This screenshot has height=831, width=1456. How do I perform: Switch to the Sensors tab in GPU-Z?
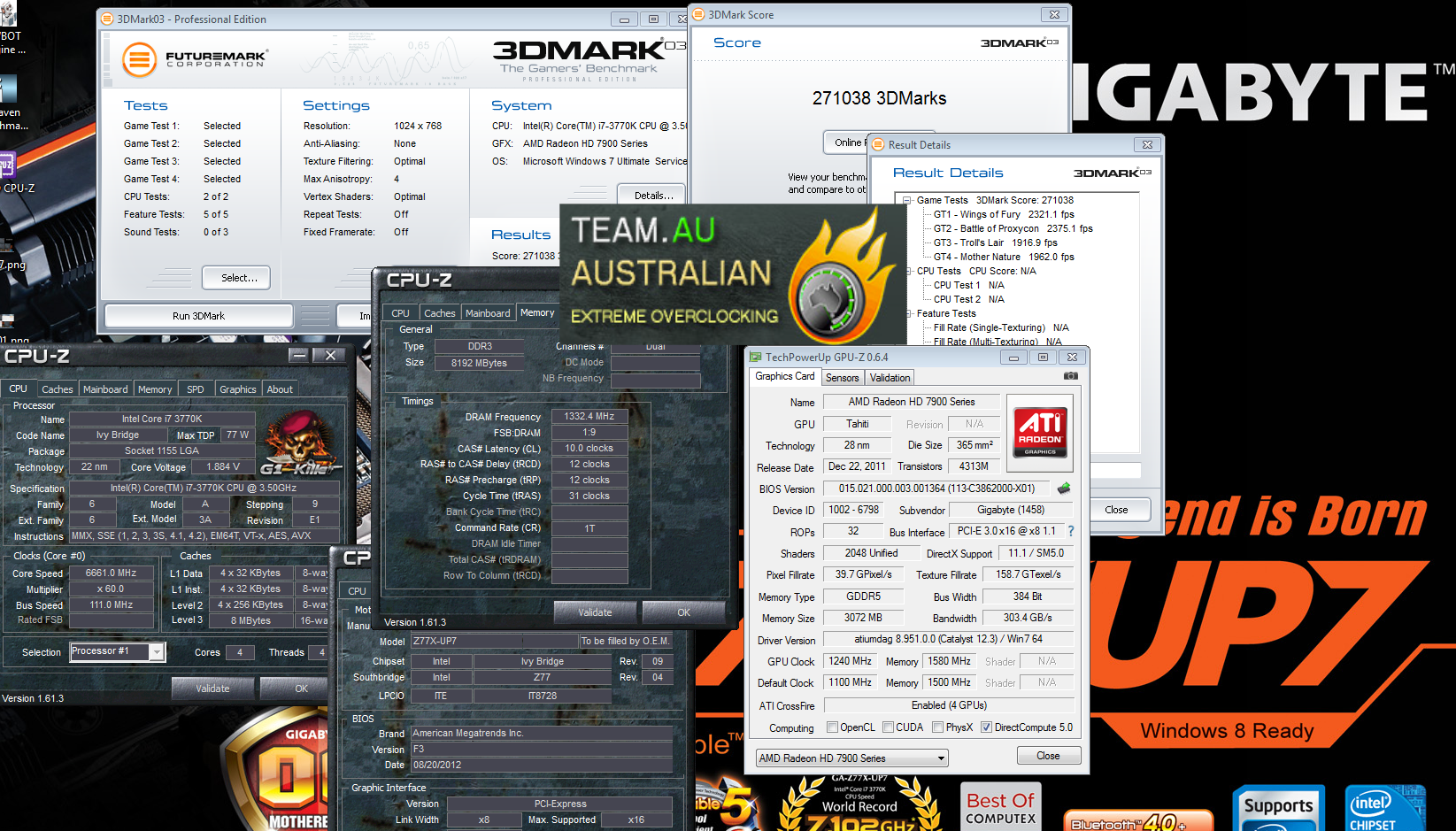click(x=842, y=378)
